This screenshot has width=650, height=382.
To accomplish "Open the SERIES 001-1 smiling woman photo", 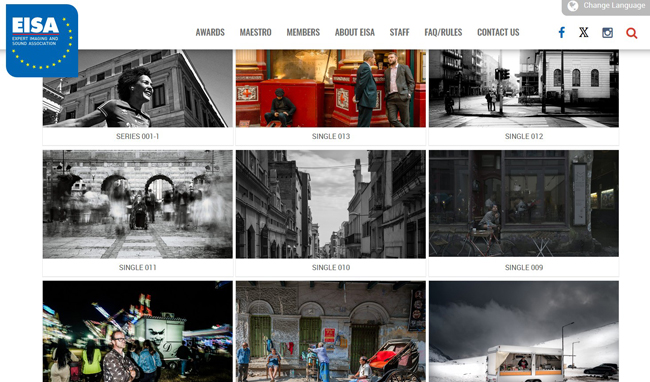I will [x=138, y=88].
